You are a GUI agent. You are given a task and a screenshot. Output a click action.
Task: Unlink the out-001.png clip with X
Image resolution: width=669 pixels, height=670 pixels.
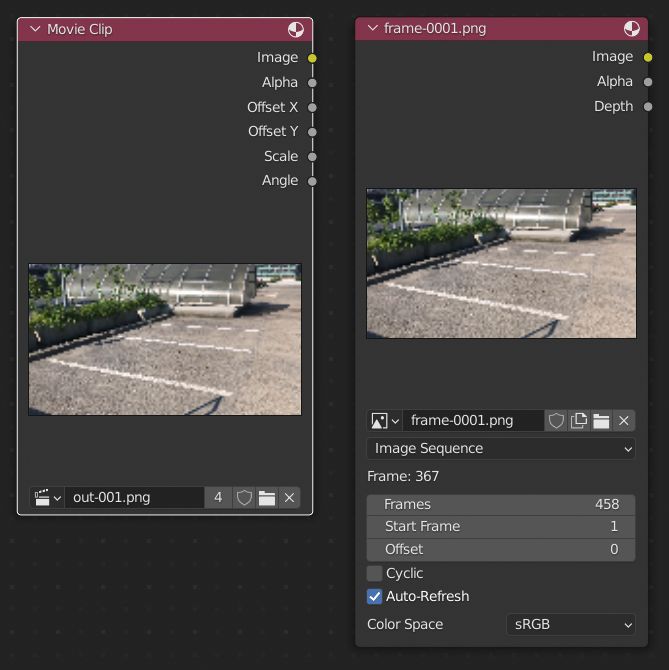pos(289,497)
